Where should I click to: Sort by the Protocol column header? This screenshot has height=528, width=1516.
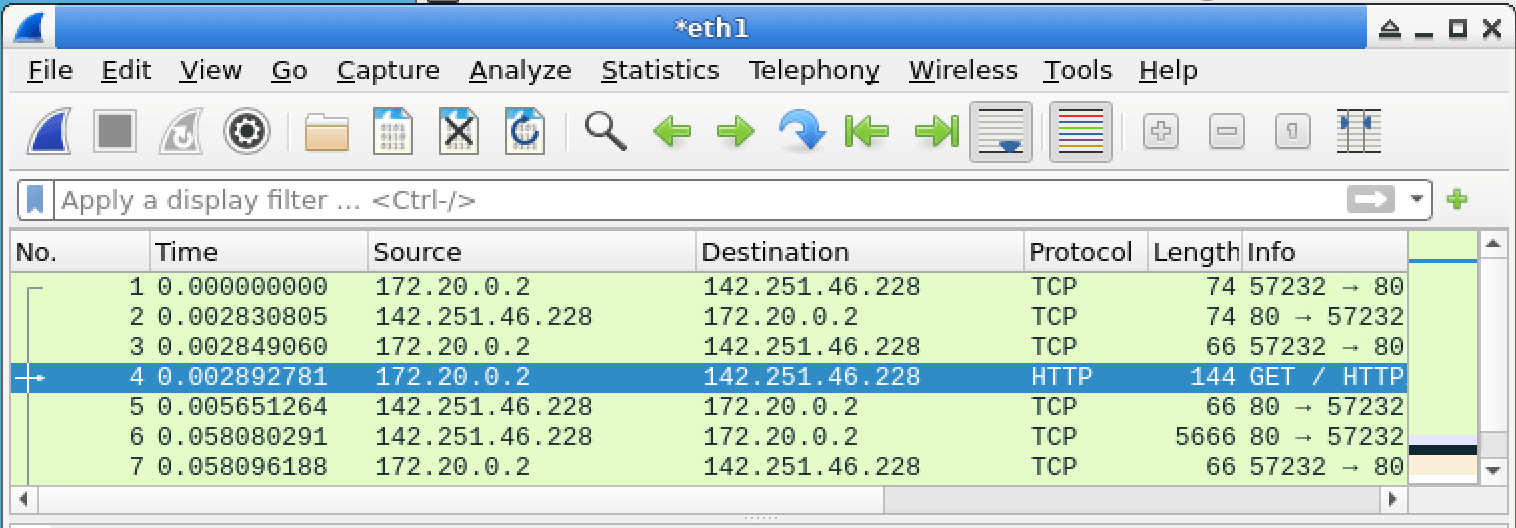[1086, 252]
